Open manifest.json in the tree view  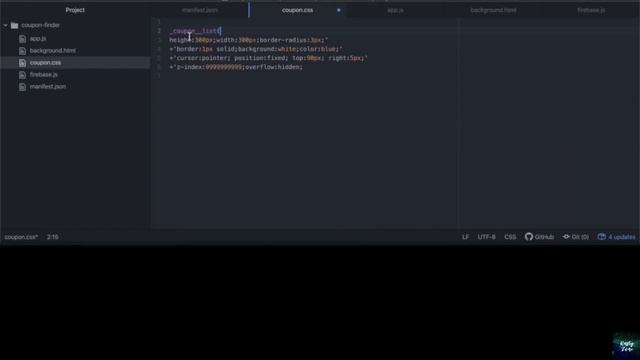48,87
